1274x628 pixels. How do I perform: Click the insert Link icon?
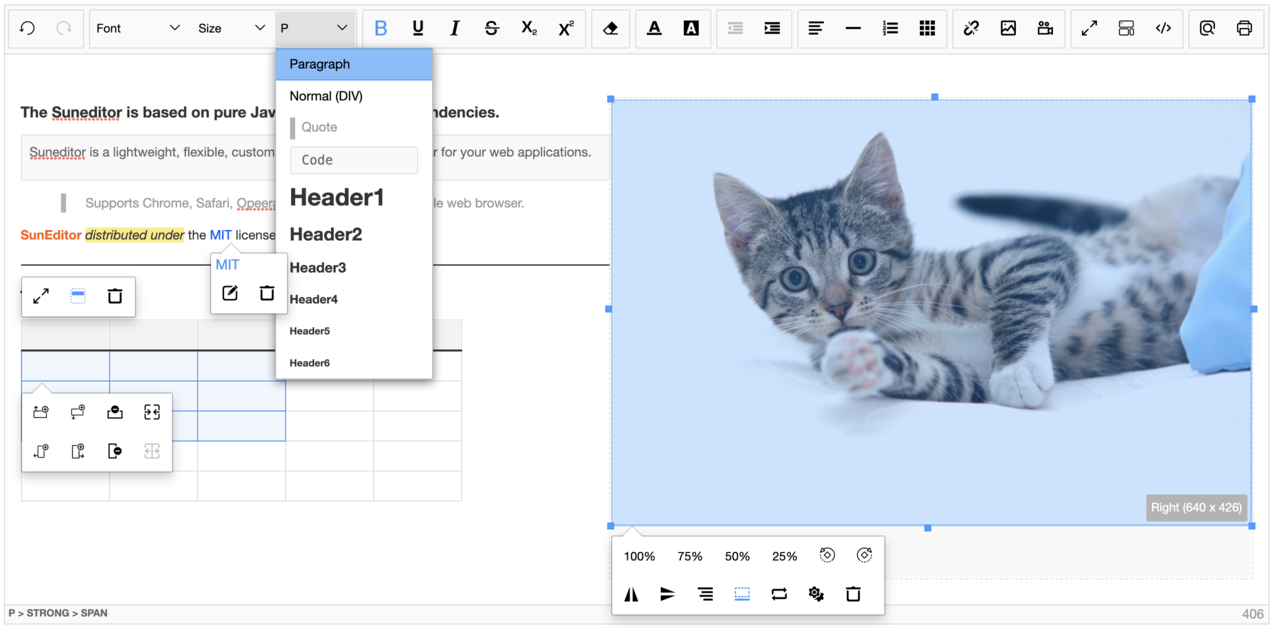971,28
